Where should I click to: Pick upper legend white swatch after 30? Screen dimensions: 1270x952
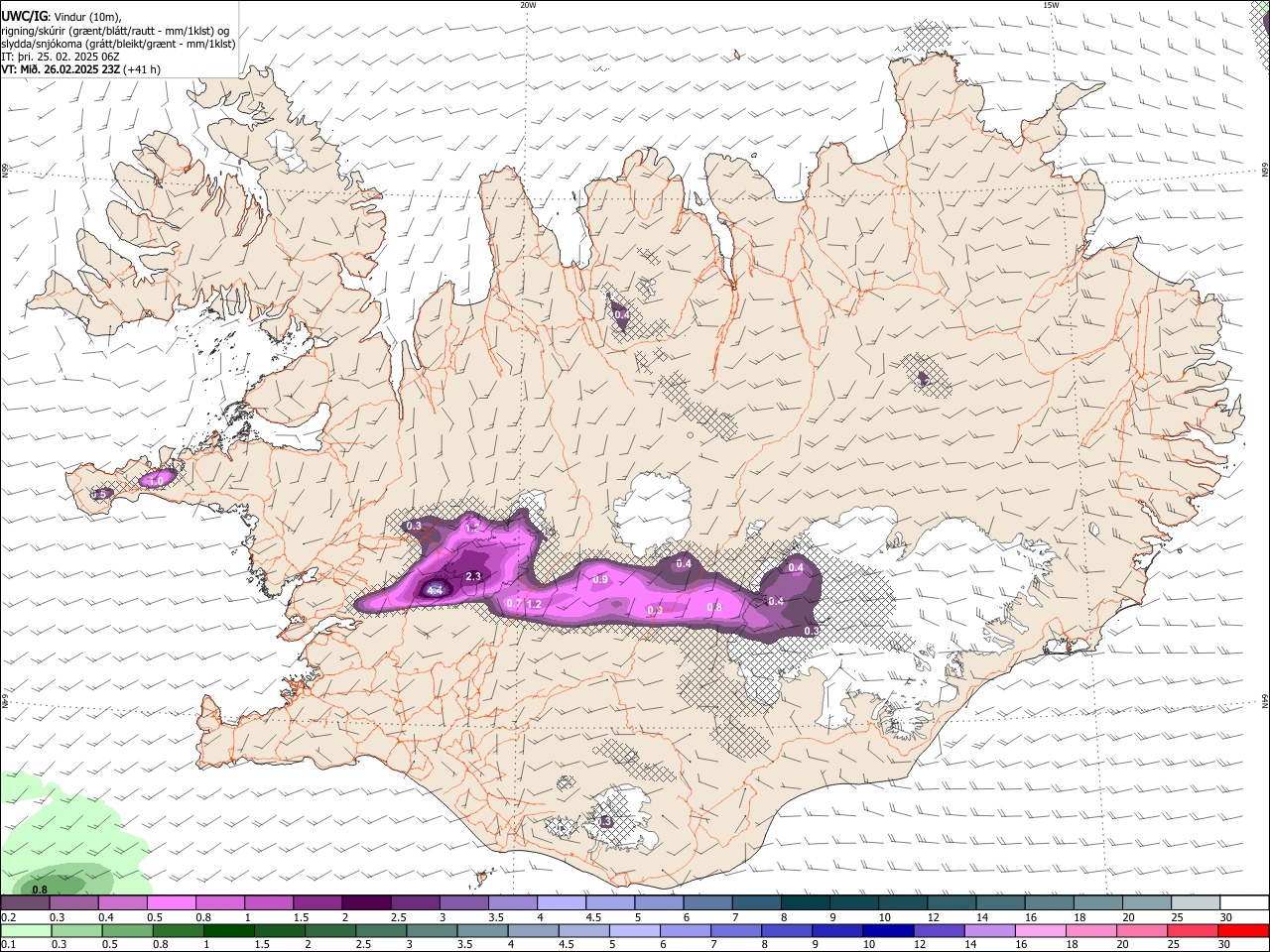click(1244, 902)
